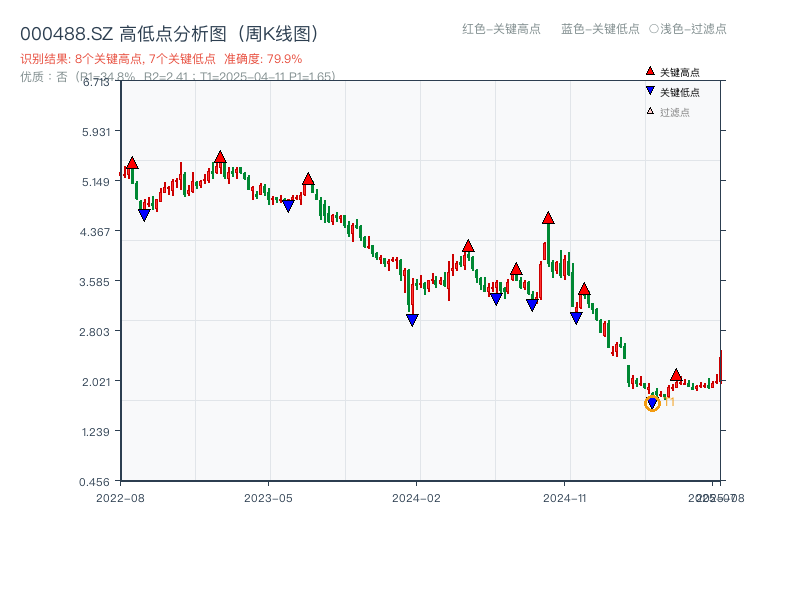Click the chart title 000488.SZ 高低点分析图

point(169,34)
